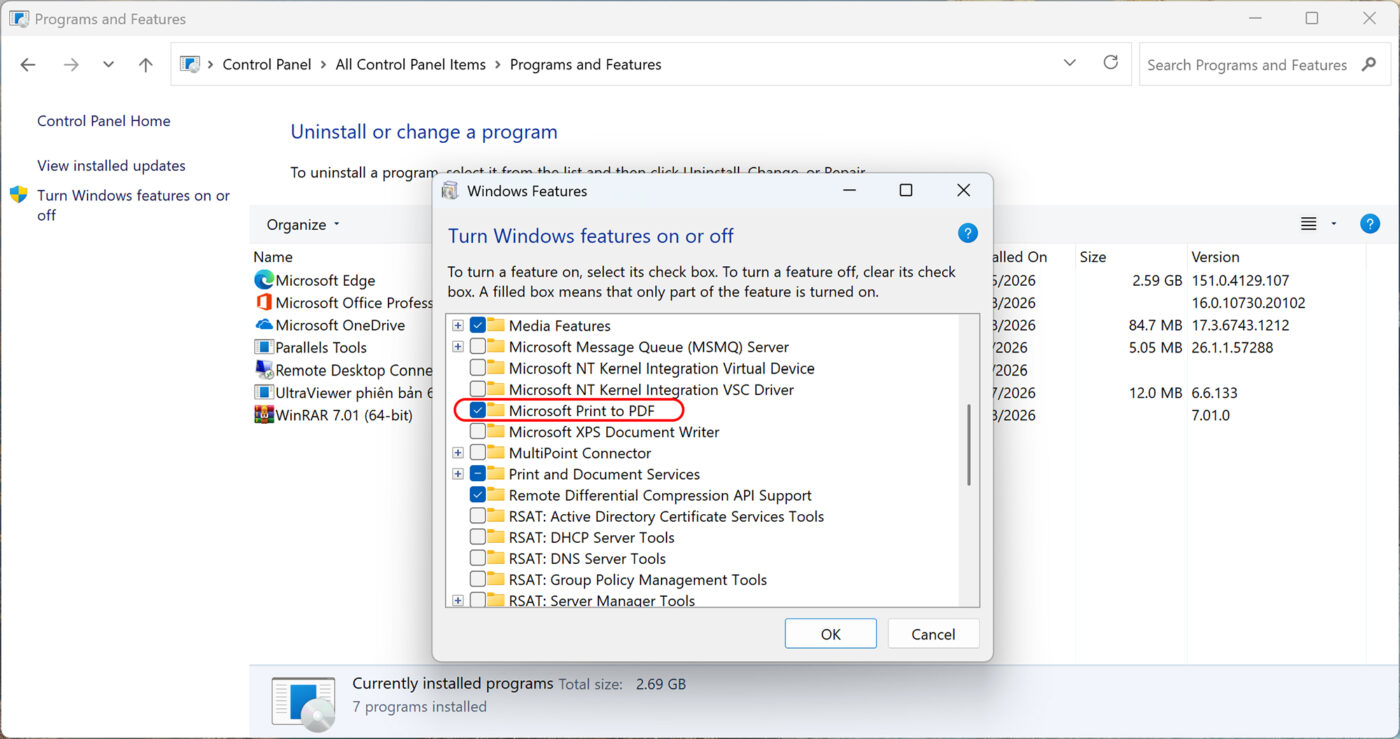The width and height of the screenshot is (1400, 739).
Task: Expand the MSMQ Server tree node
Action: pyautogui.click(x=458, y=346)
